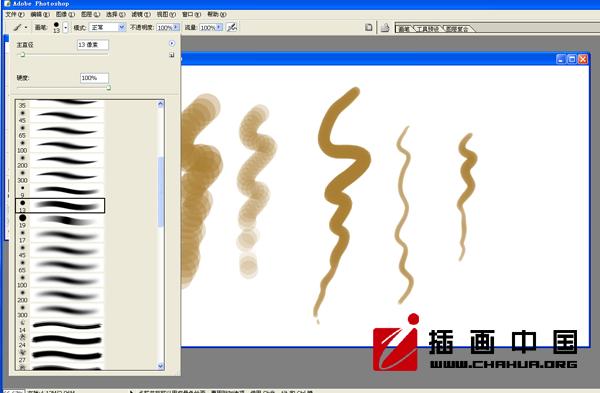Viewport: 600px width, 393px height.
Task: Click the brush list scroll down arrow
Action: pyautogui.click(x=161, y=366)
